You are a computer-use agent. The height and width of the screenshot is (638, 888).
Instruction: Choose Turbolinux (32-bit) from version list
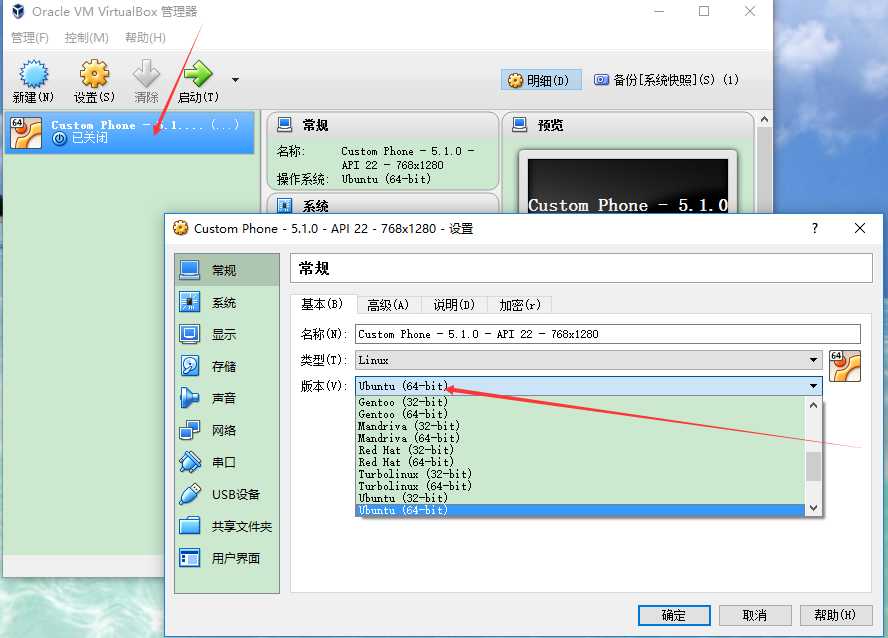click(x=580, y=474)
